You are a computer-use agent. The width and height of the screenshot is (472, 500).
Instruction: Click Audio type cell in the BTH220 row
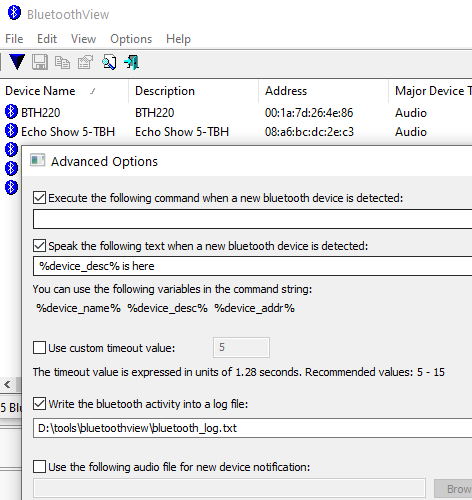tap(411, 113)
